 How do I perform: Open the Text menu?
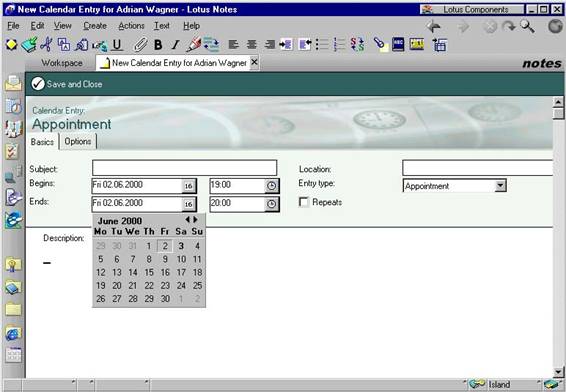162,26
